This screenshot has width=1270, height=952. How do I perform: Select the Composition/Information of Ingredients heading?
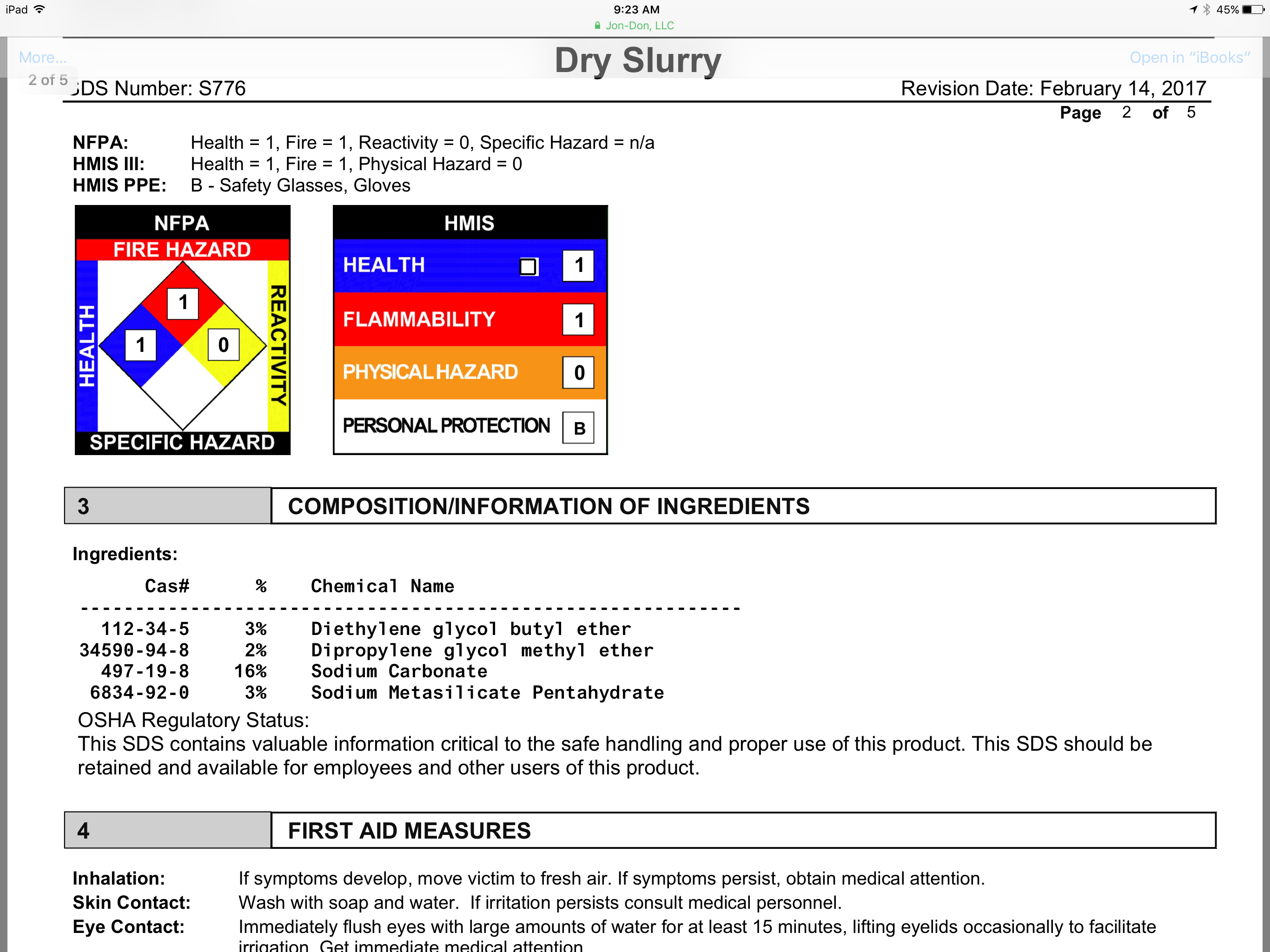549,506
